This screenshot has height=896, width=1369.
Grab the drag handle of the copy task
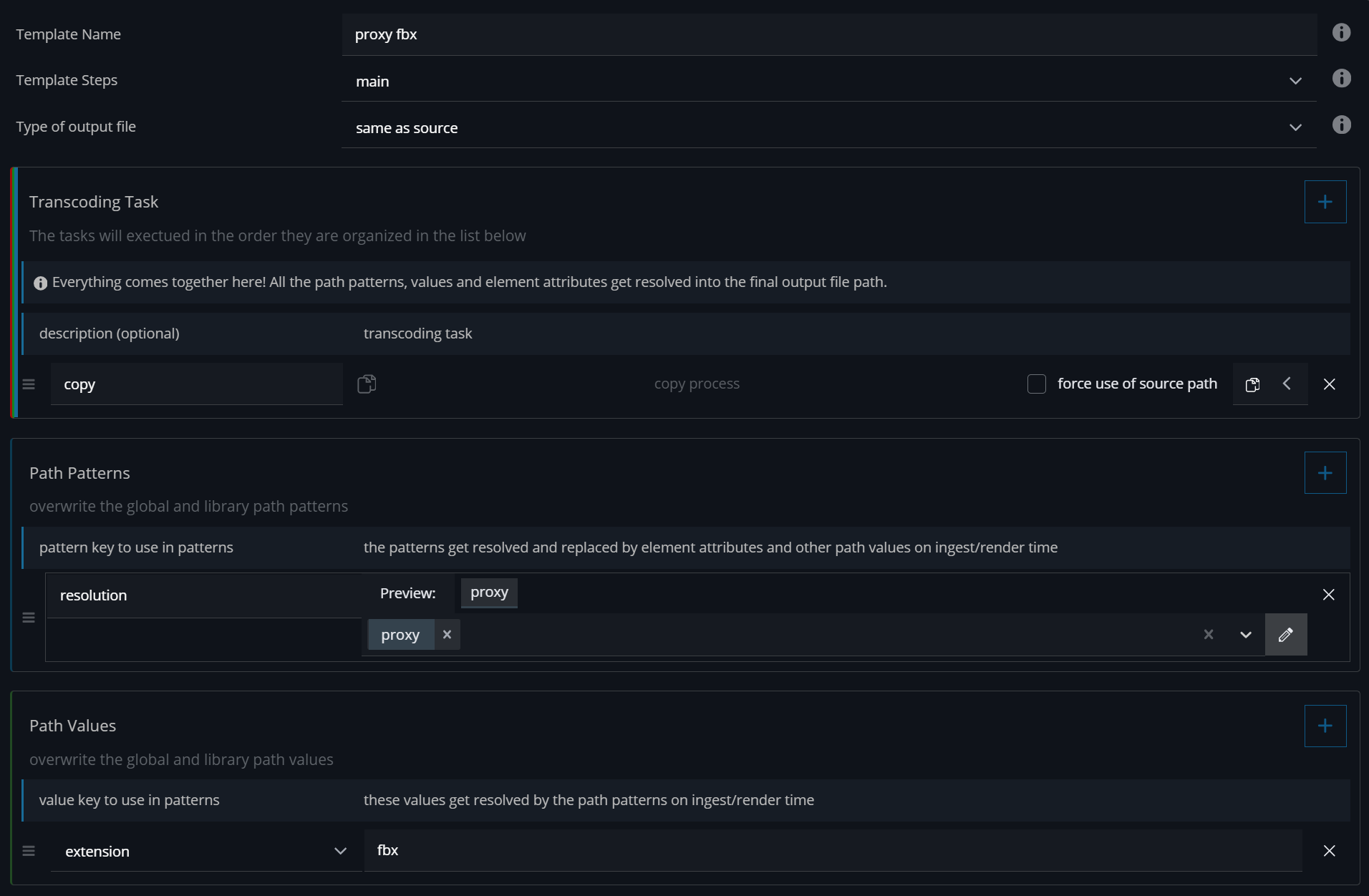pyautogui.click(x=29, y=384)
